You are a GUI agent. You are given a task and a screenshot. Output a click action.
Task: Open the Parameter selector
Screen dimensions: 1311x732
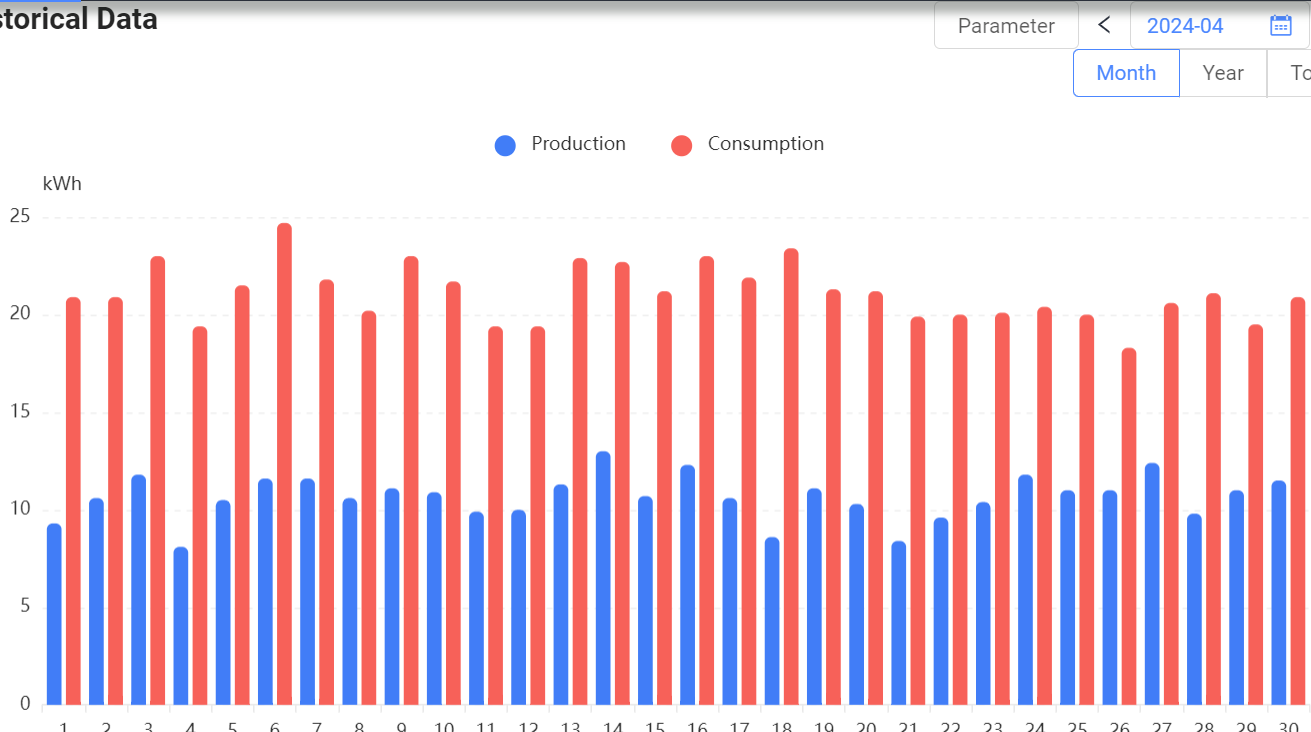(1006, 26)
